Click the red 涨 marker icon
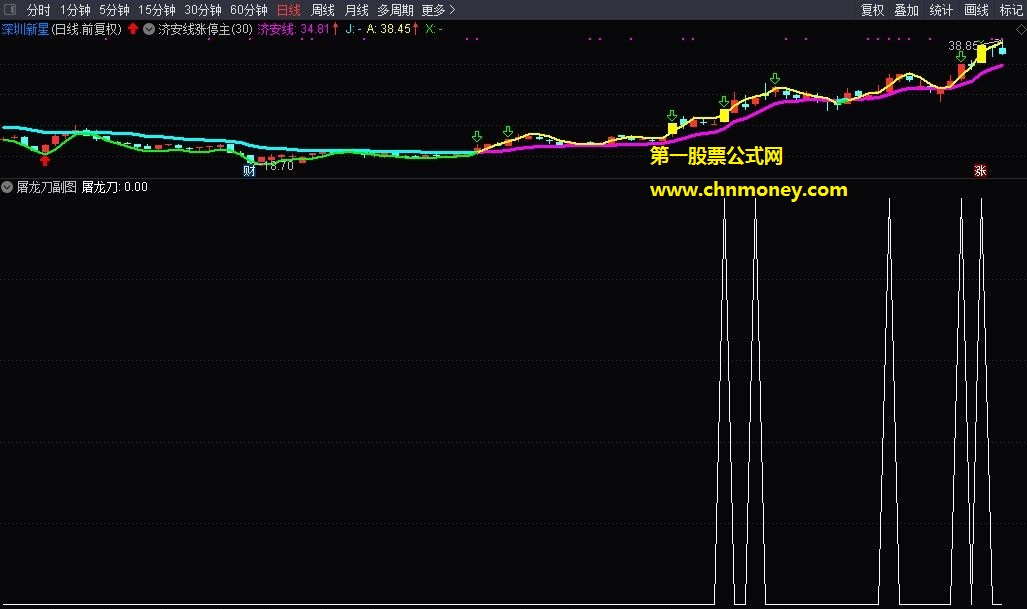Viewport: 1027px width, 609px height. tap(980, 171)
